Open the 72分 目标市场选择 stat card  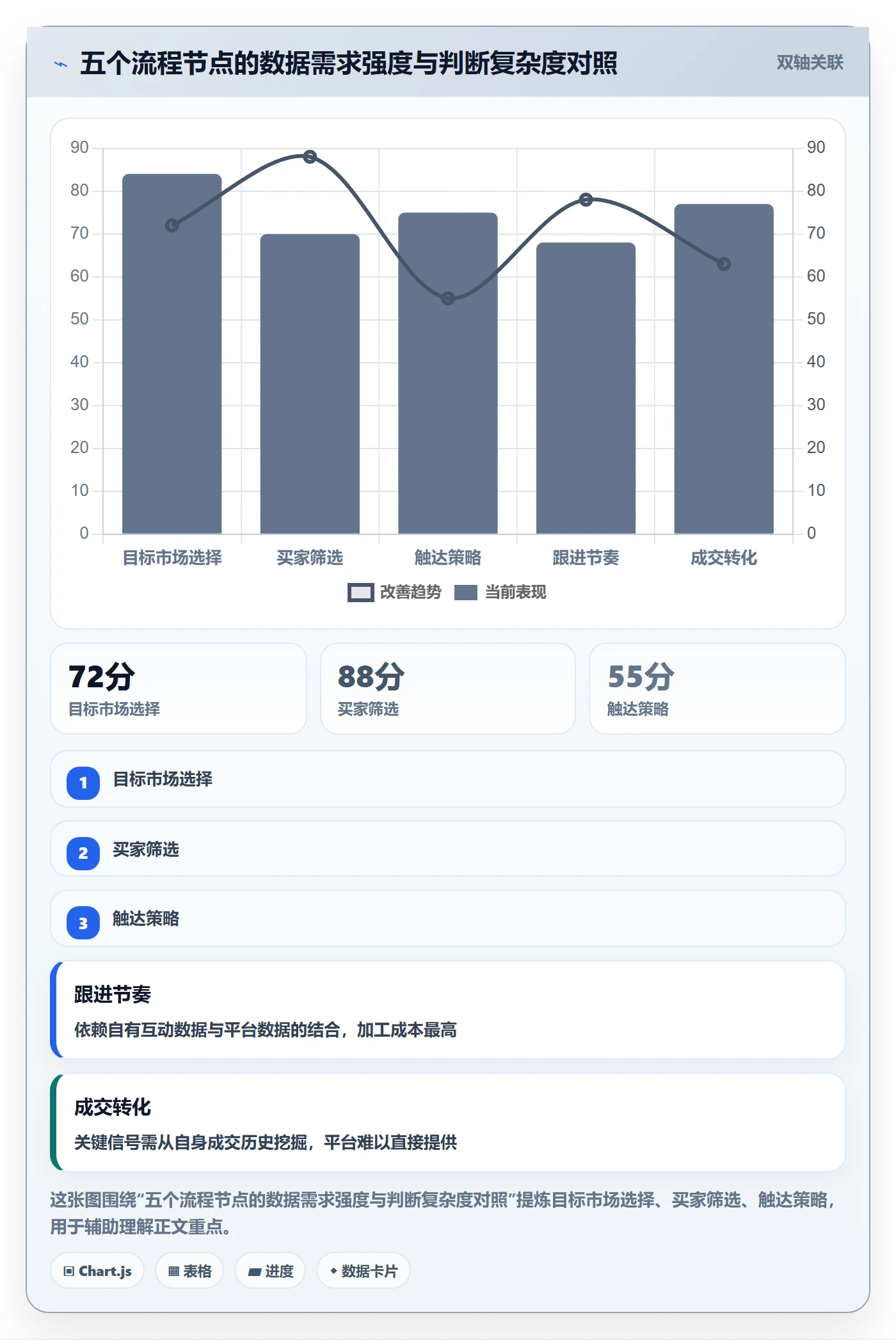tap(179, 689)
